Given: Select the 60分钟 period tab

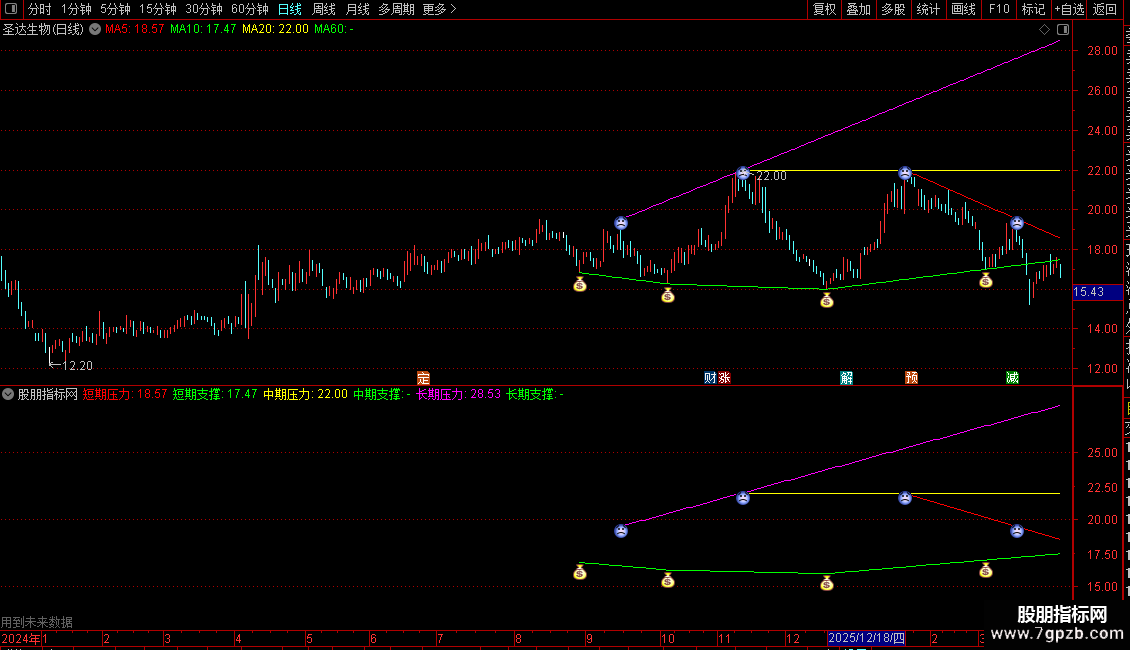Looking at the screenshot, I should point(249,9).
